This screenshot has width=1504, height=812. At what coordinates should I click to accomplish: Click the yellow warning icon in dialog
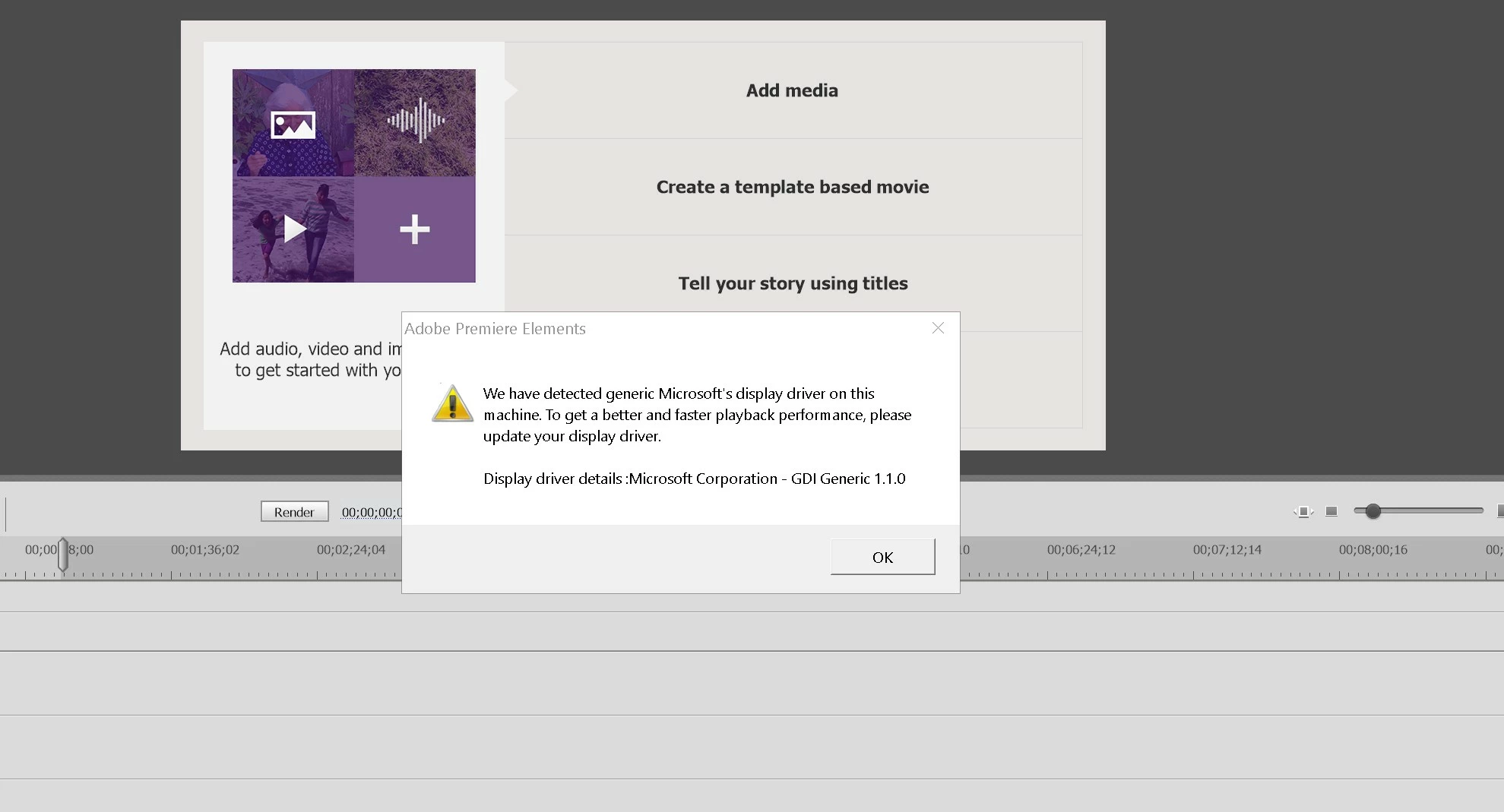[453, 403]
